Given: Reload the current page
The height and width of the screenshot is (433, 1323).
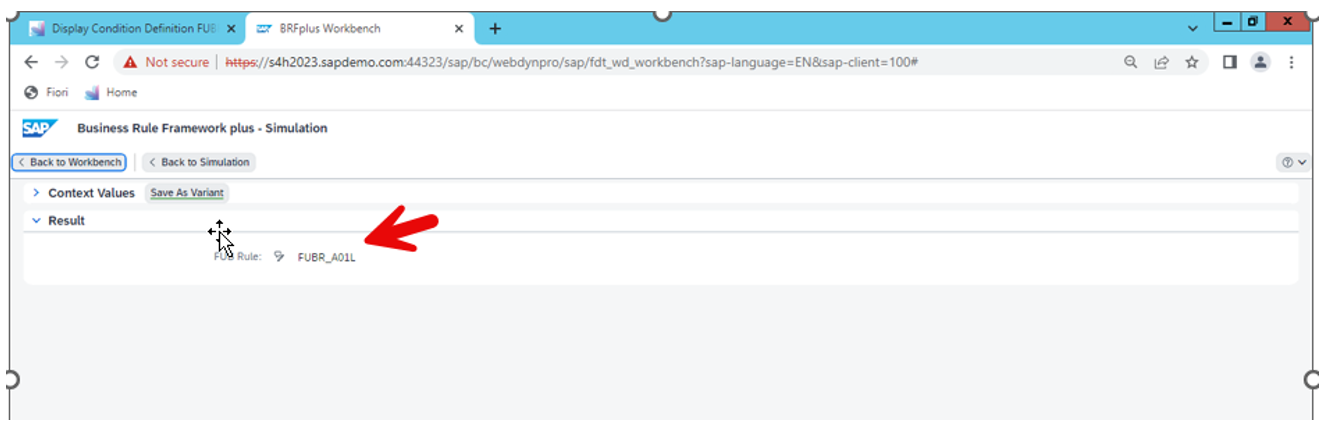Looking at the screenshot, I should click(x=93, y=62).
